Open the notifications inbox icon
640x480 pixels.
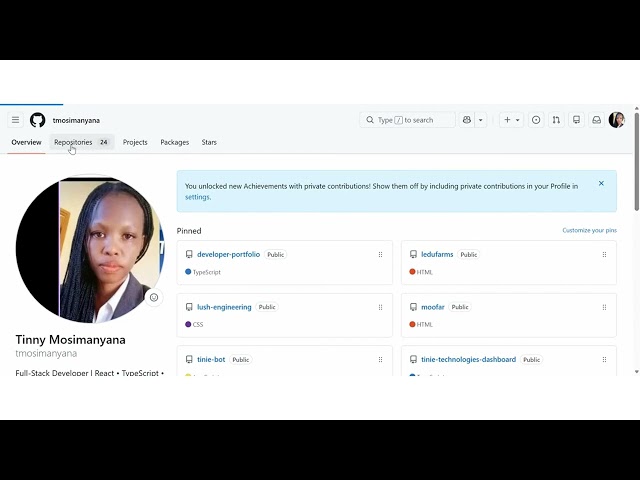pyautogui.click(x=596, y=120)
